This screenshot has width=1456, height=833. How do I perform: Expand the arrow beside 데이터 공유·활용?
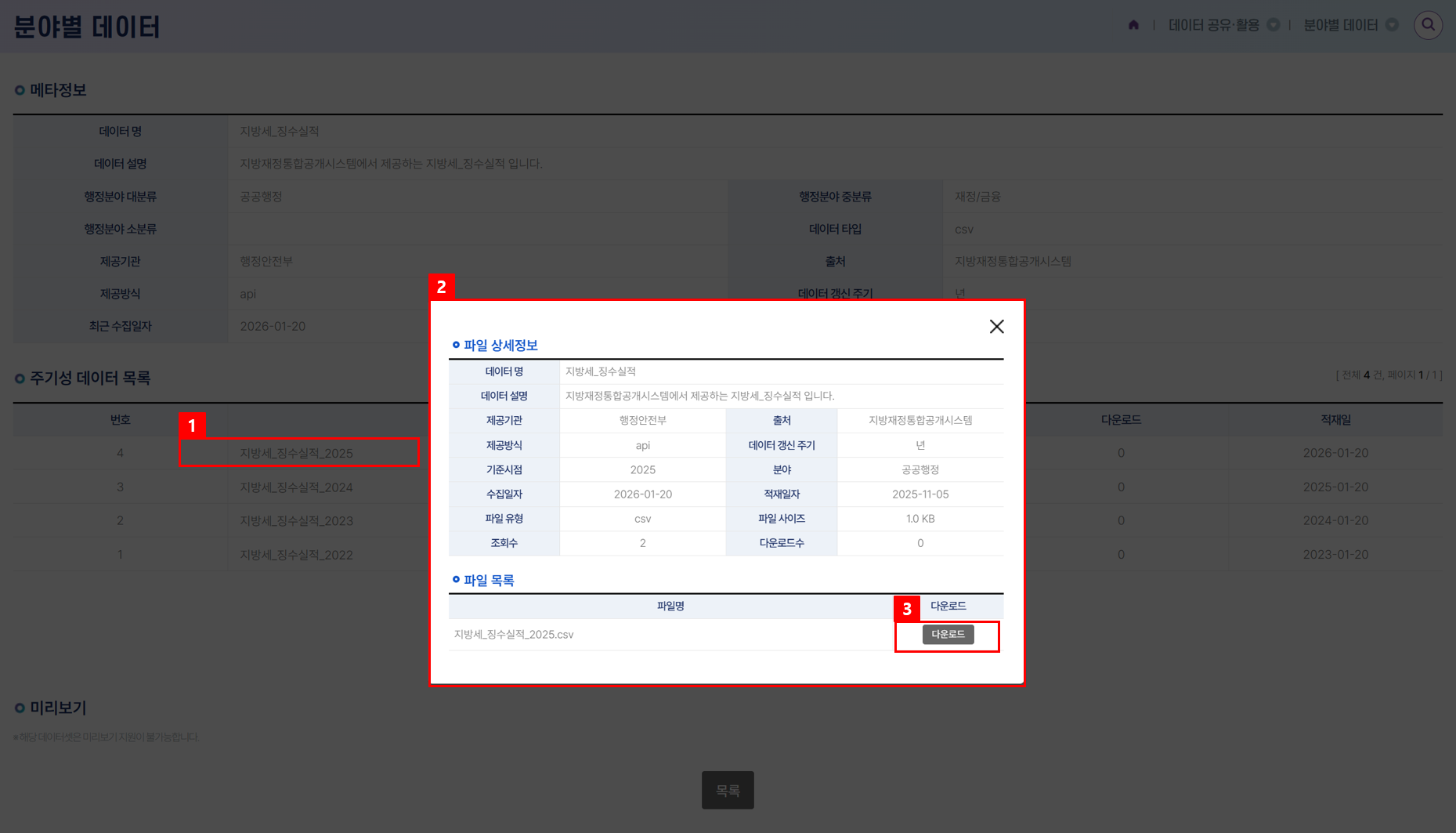pos(1274,25)
